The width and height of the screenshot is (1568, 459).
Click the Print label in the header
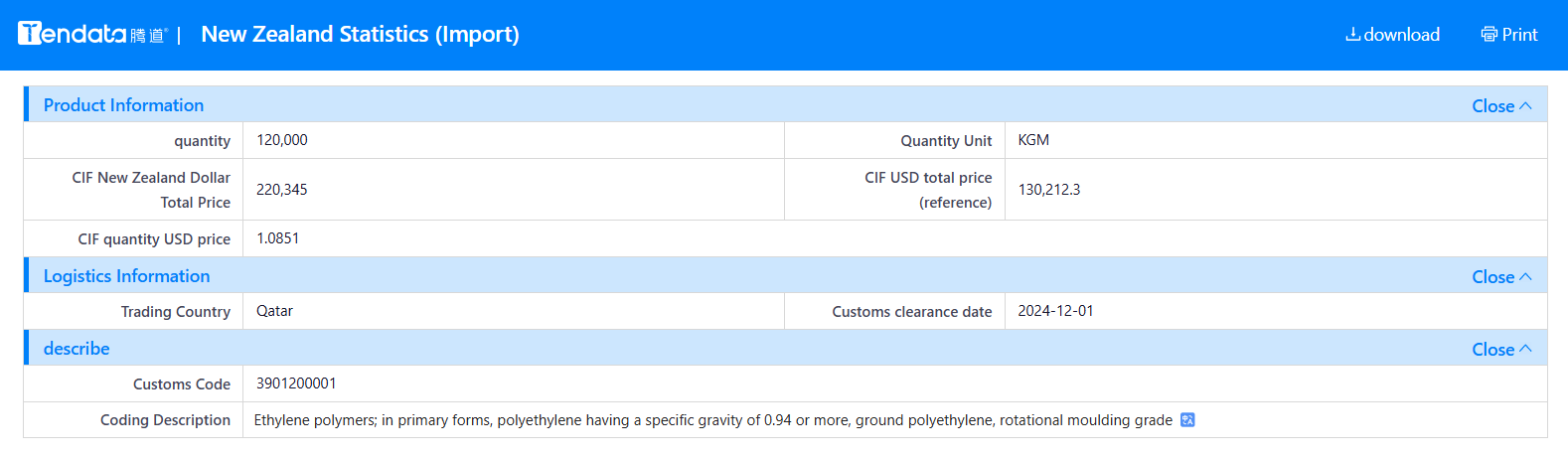(1519, 35)
